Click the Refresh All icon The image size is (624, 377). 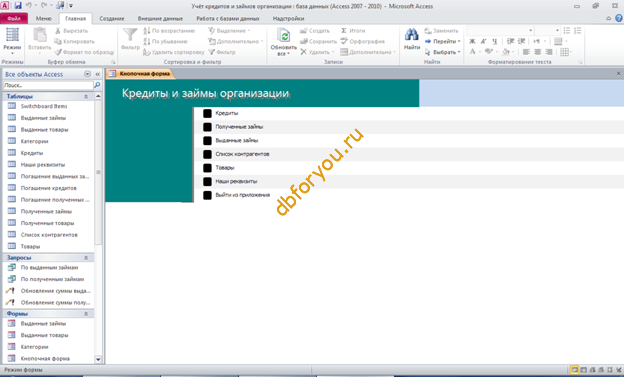[283, 35]
